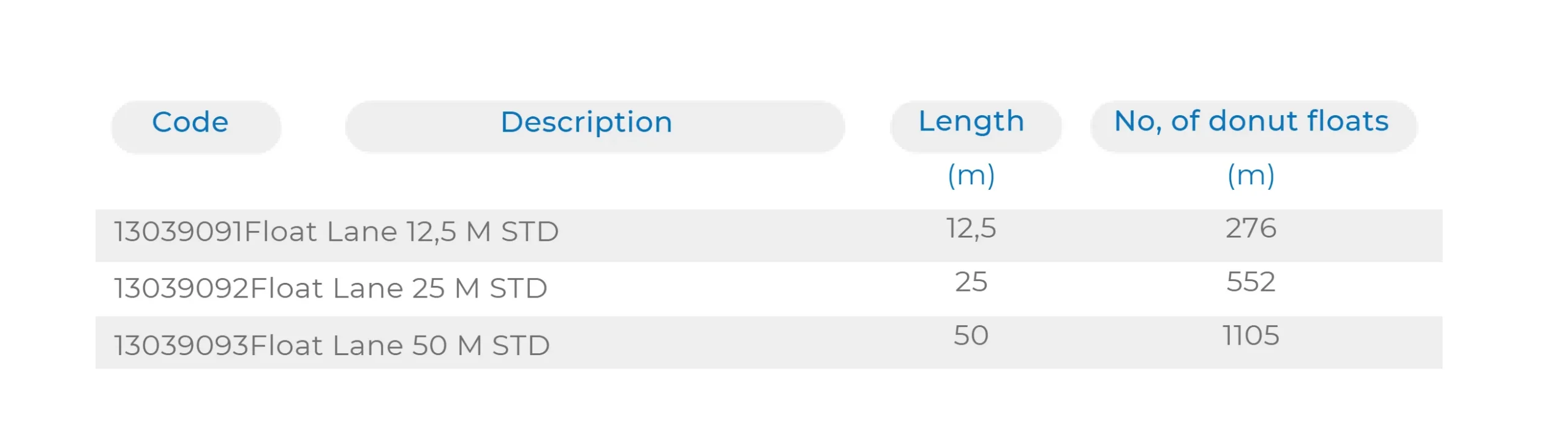Click the 1105 donut floats value

coord(1251,336)
